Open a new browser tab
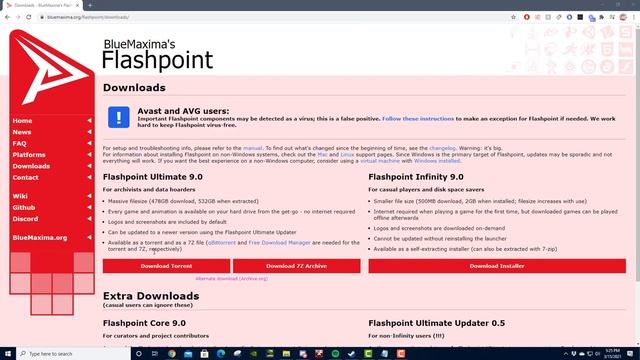 (90, 5)
